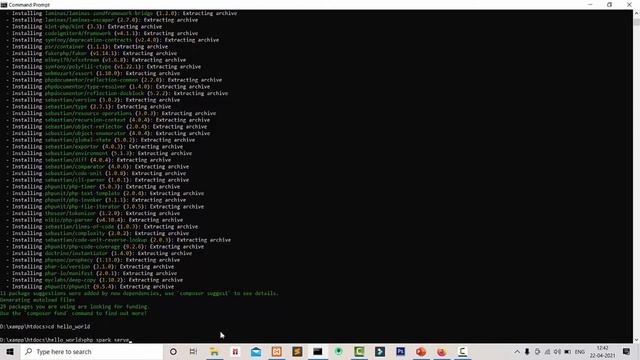Click the codeigniter4/framework (v4.1.1) install line

(102, 33)
